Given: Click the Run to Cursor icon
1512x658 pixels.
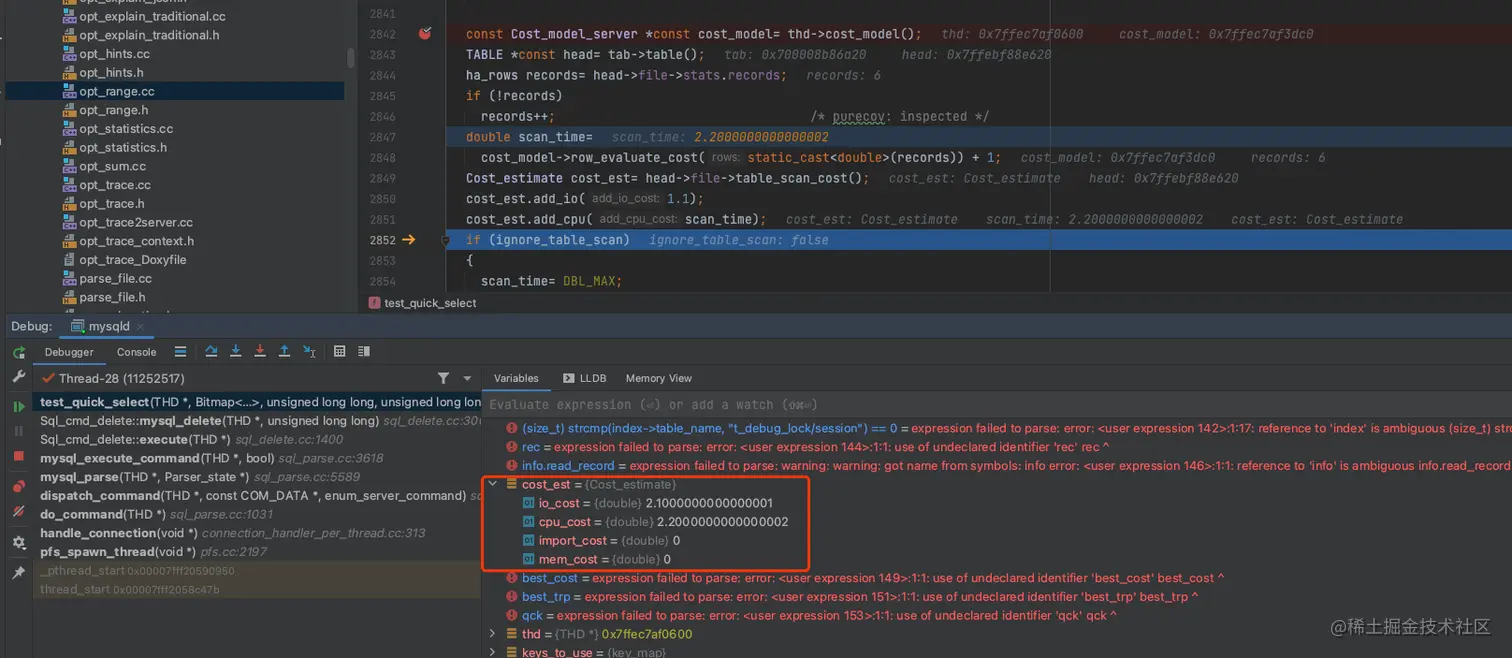Looking at the screenshot, I should pyautogui.click(x=309, y=351).
